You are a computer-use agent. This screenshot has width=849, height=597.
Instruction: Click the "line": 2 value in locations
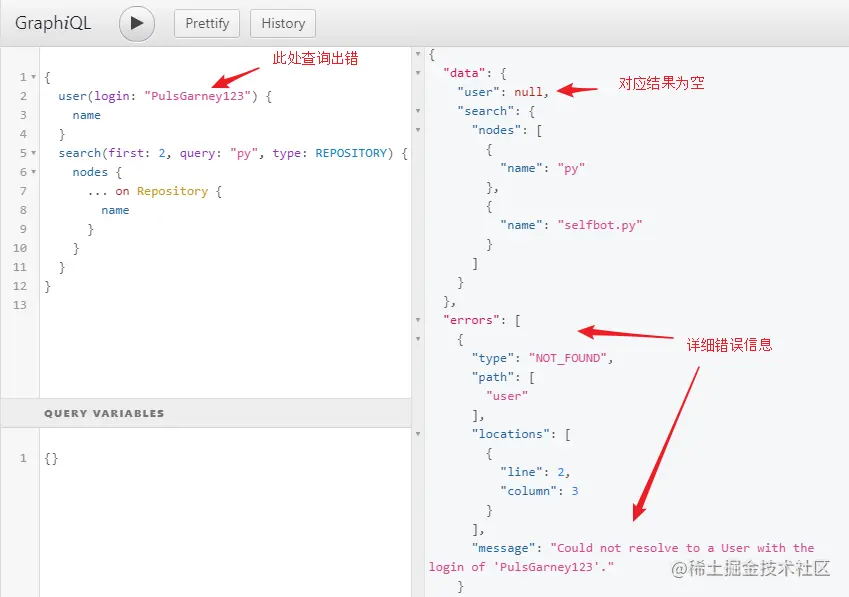click(561, 472)
